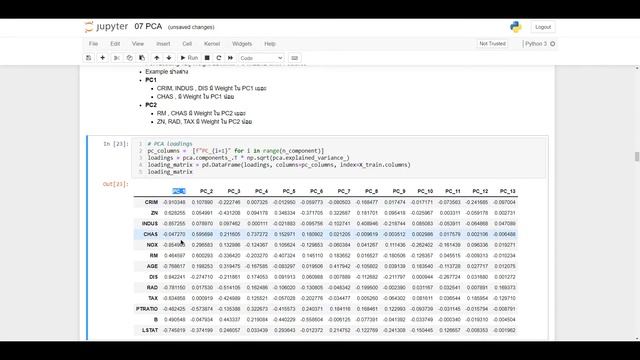Open the Help menu
The image size is (640, 360).
(270, 44)
